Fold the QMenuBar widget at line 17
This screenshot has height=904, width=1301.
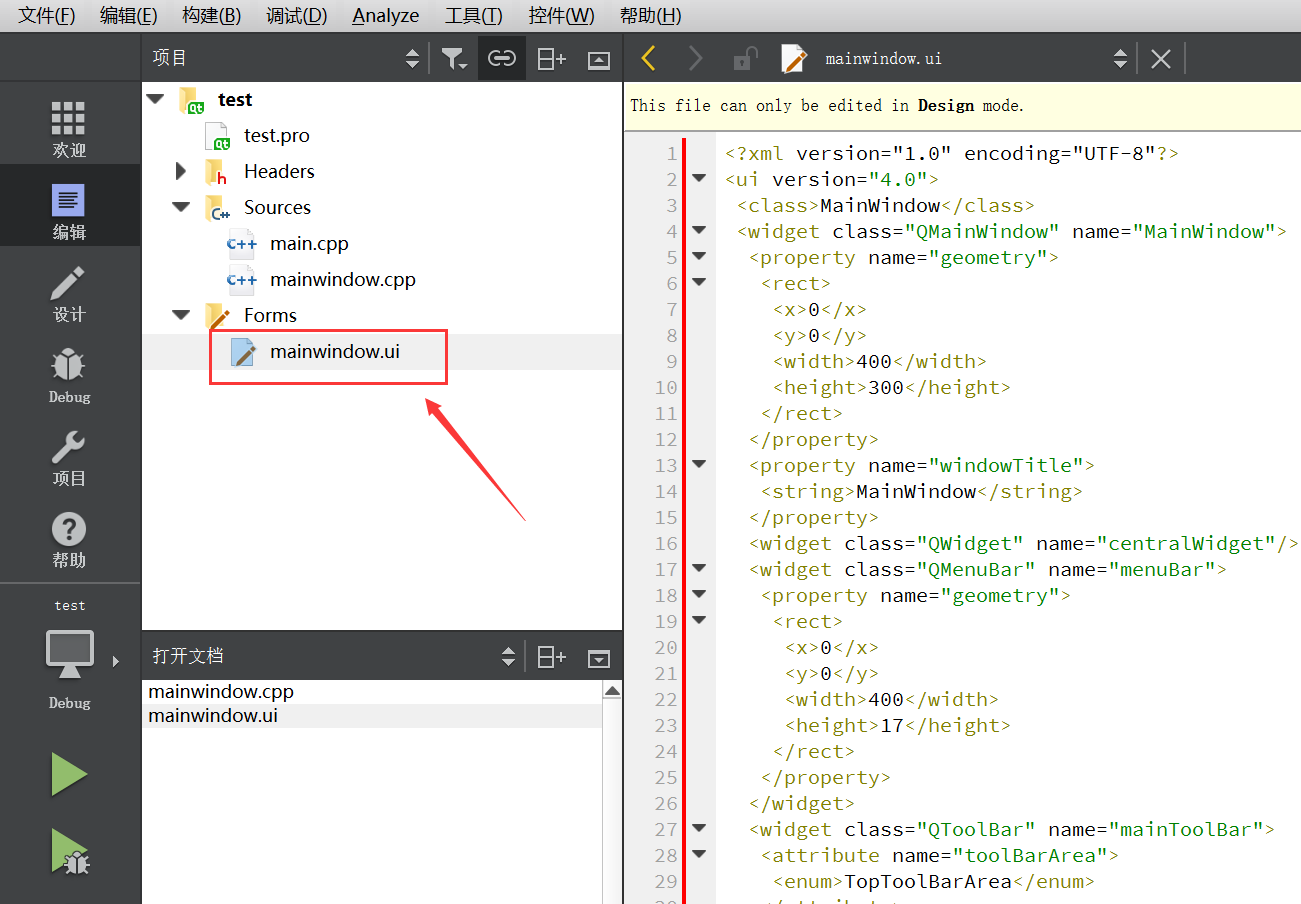(x=699, y=568)
